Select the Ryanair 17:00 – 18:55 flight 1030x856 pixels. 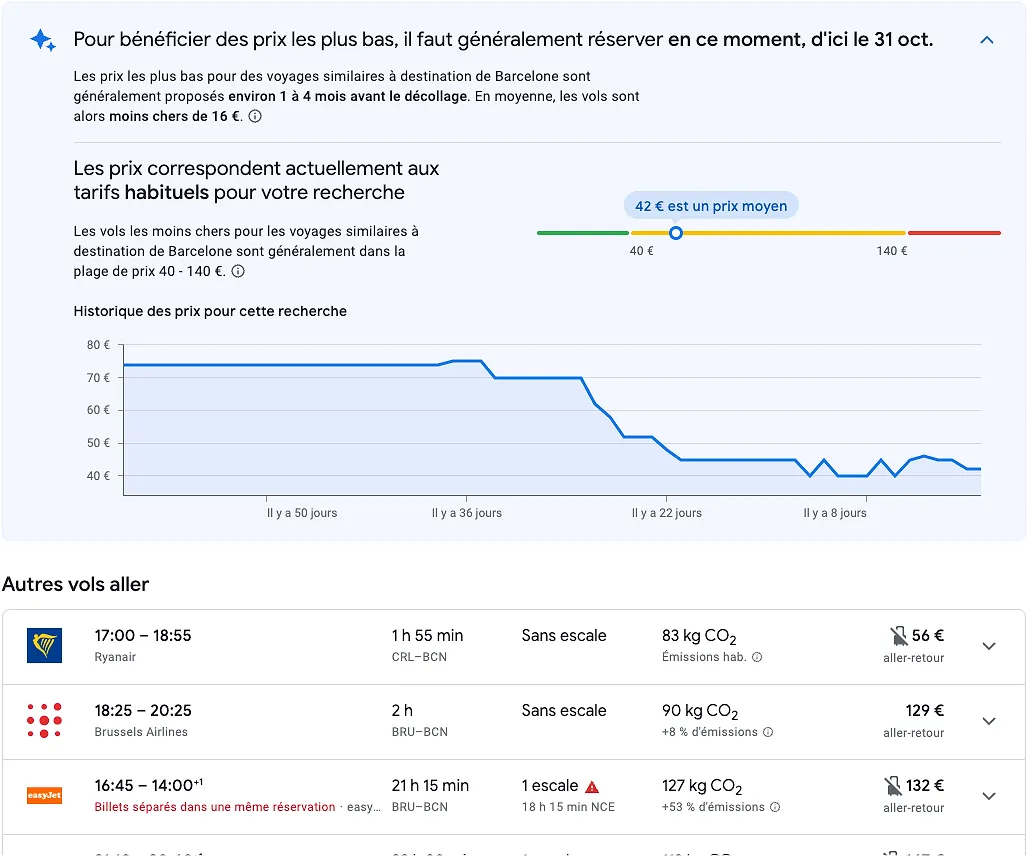[514, 647]
